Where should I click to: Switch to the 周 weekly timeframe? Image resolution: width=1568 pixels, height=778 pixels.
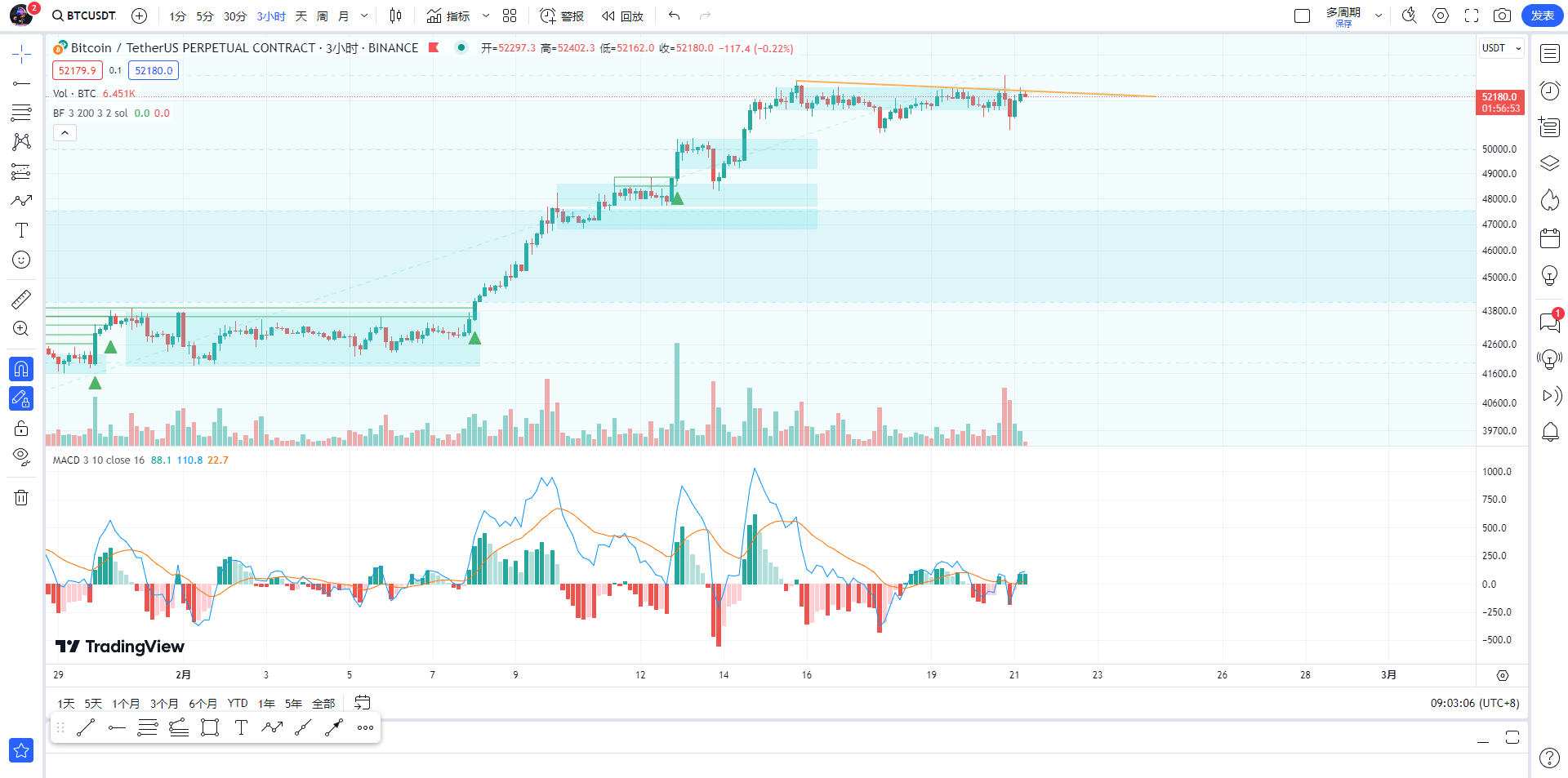coord(323,16)
